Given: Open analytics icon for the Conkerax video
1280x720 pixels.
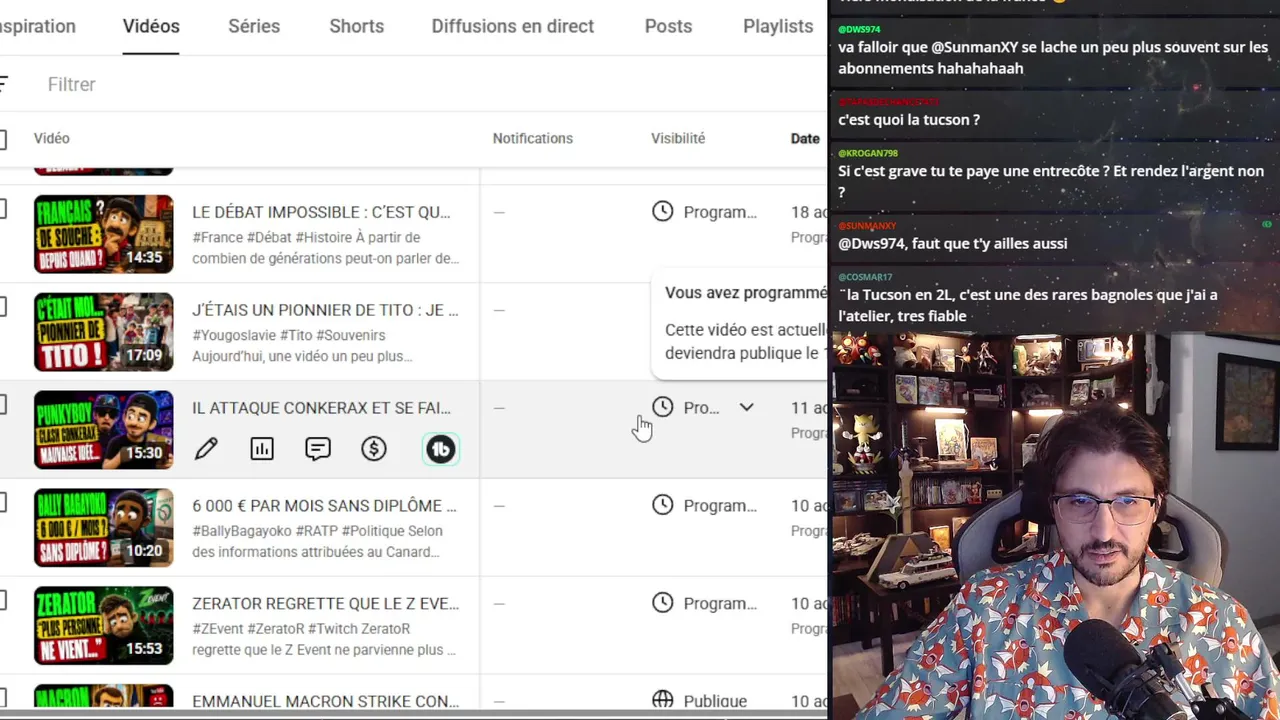Looking at the screenshot, I should pyautogui.click(x=262, y=449).
